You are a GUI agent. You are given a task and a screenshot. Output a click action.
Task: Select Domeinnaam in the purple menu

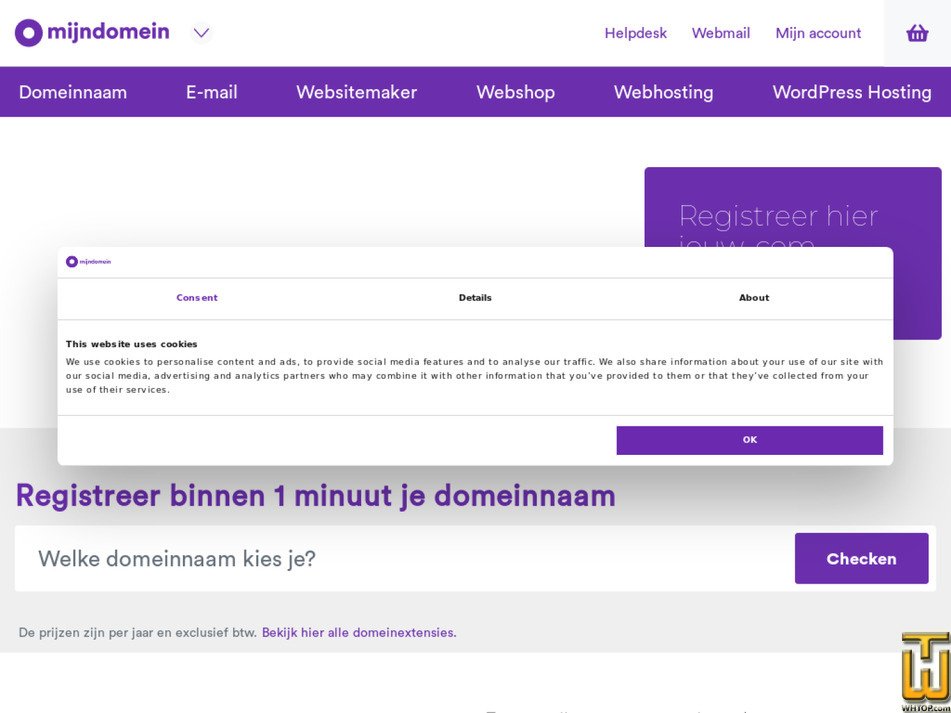[73, 92]
